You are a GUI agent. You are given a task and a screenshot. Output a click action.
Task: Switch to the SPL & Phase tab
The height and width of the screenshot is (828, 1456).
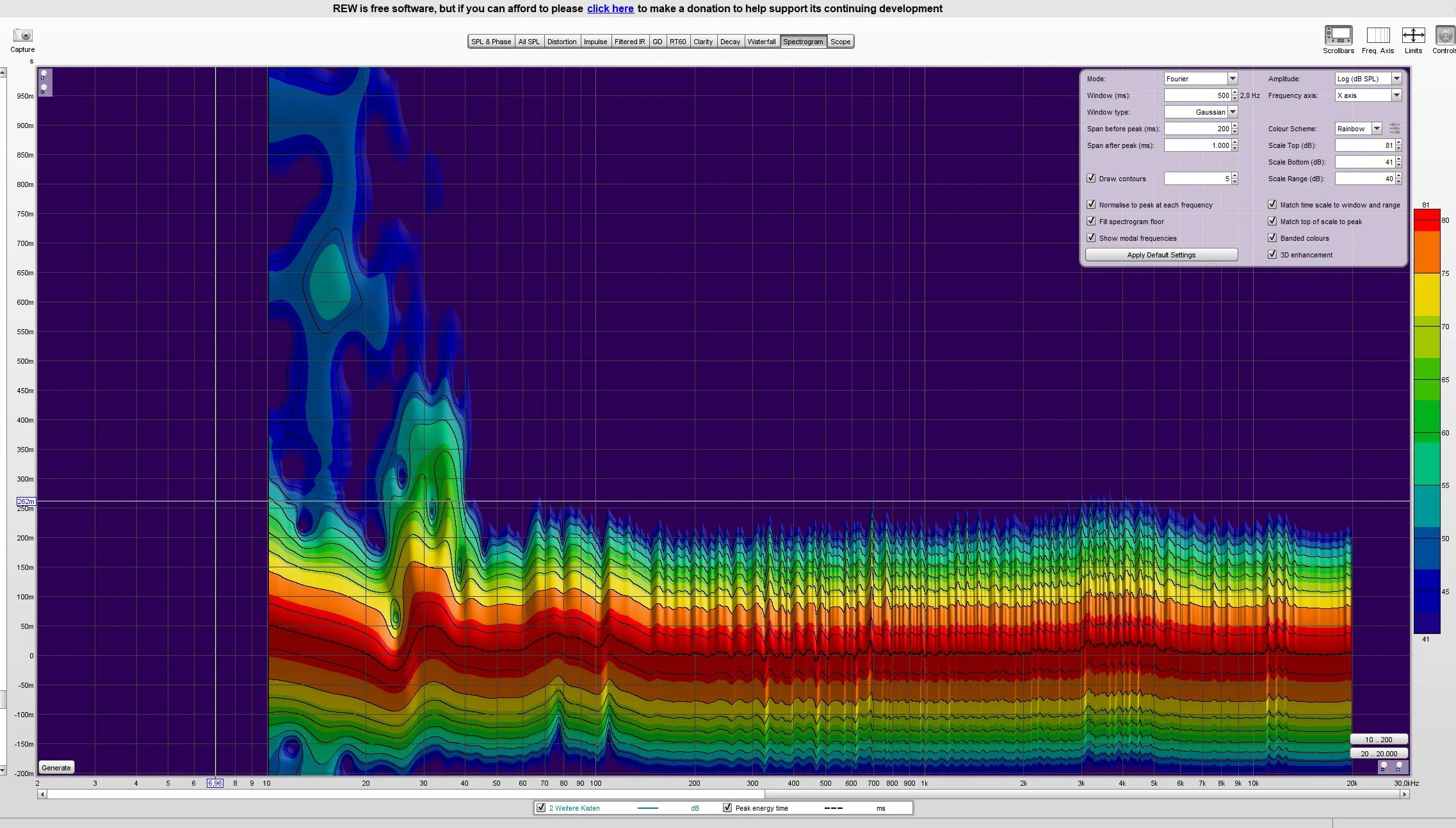(491, 42)
